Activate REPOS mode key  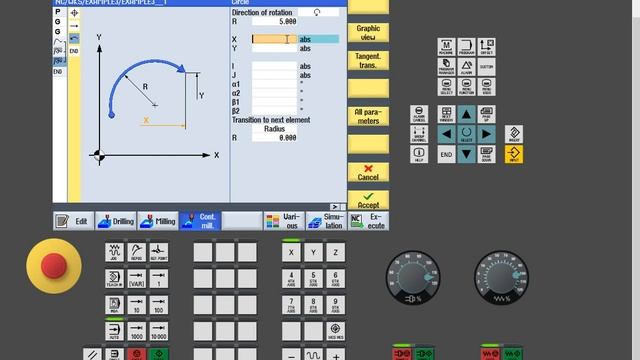tap(136, 253)
